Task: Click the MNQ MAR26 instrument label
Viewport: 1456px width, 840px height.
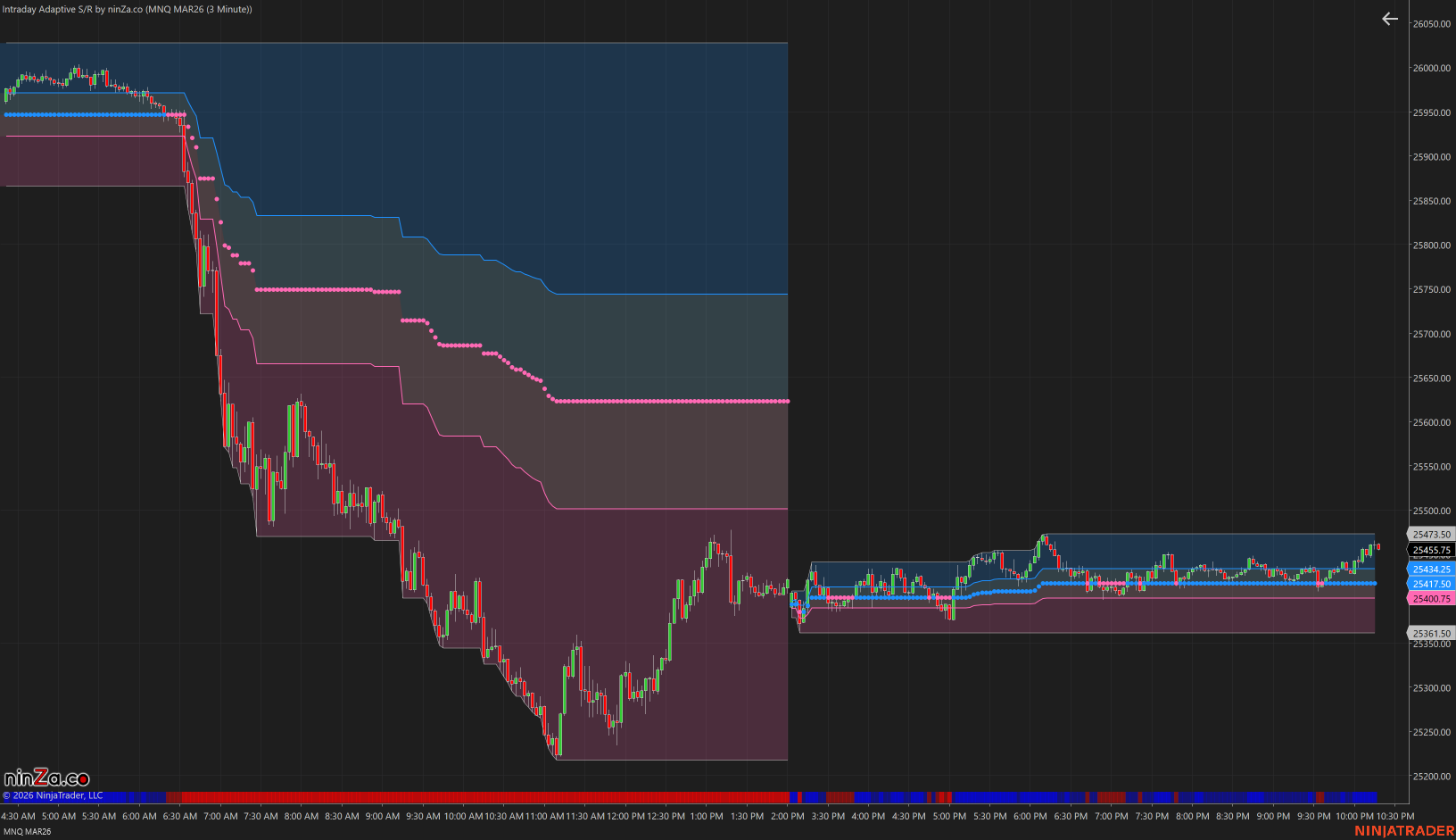Action: point(28,831)
